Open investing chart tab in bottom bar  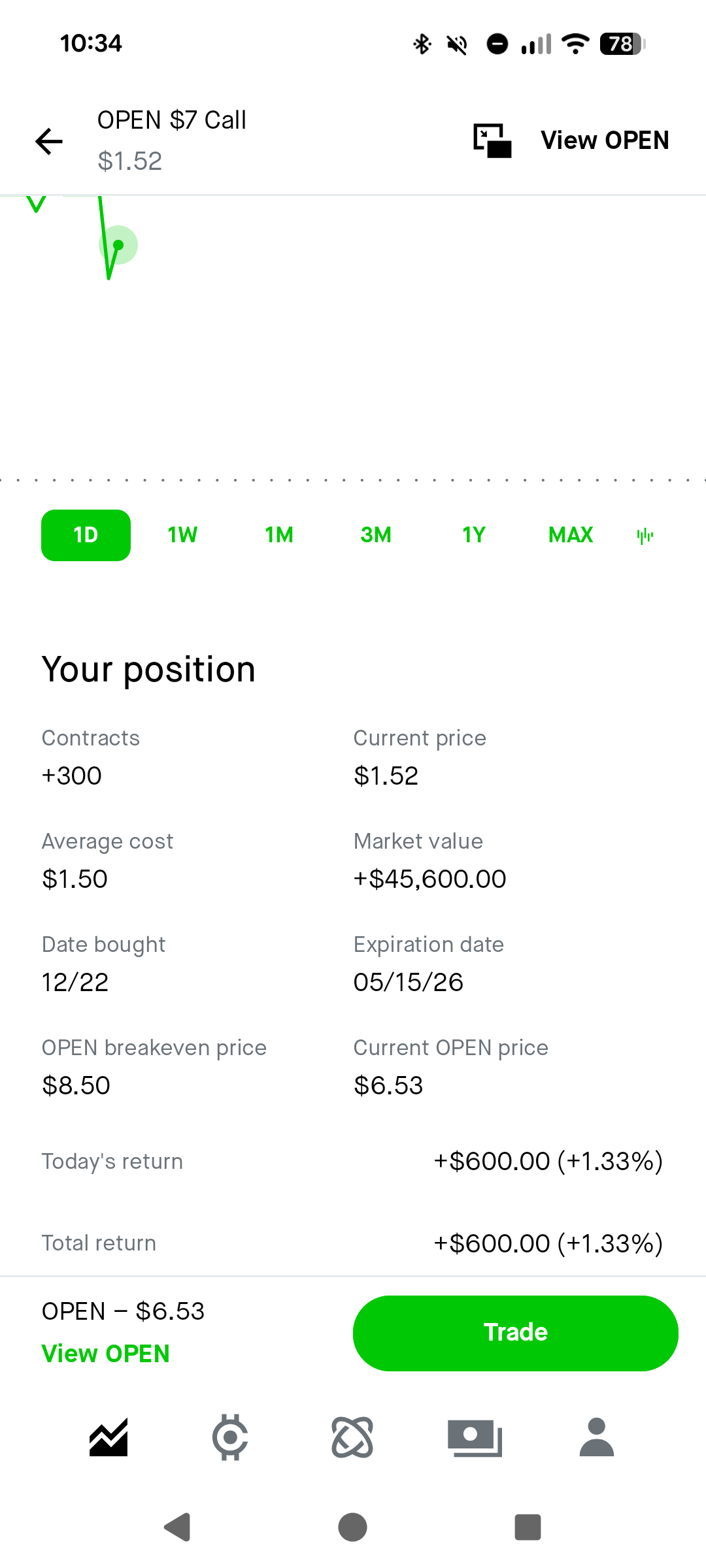tap(109, 1437)
